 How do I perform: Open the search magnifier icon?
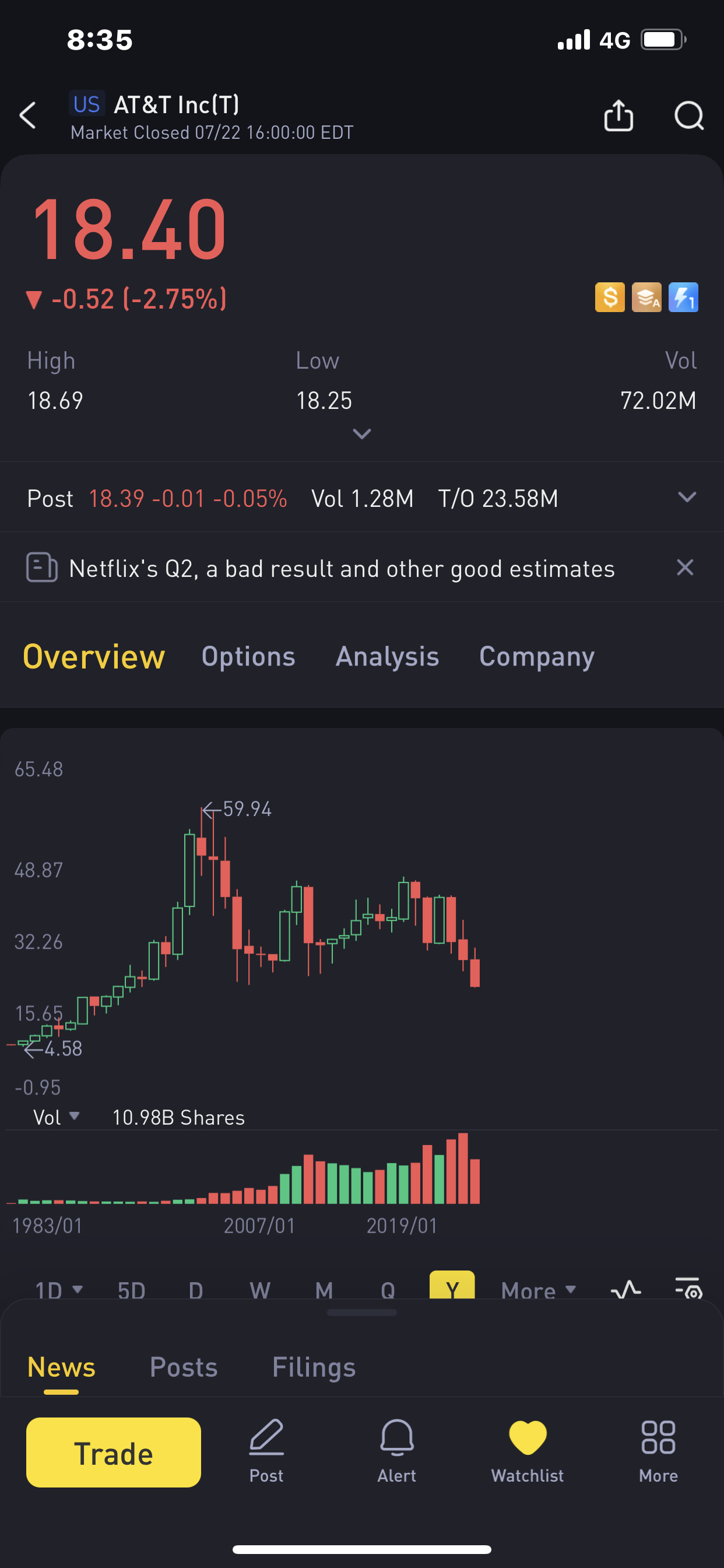pyautogui.click(x=688, y=116)
